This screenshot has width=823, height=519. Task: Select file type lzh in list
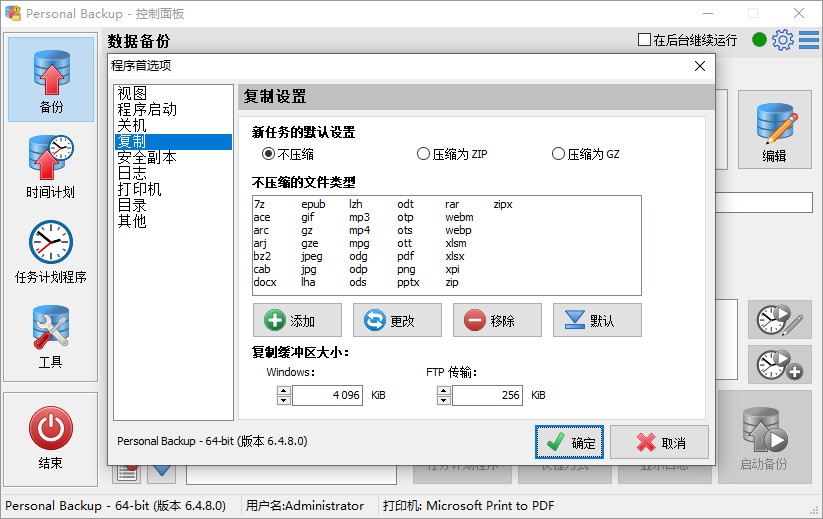coord(356,204)
